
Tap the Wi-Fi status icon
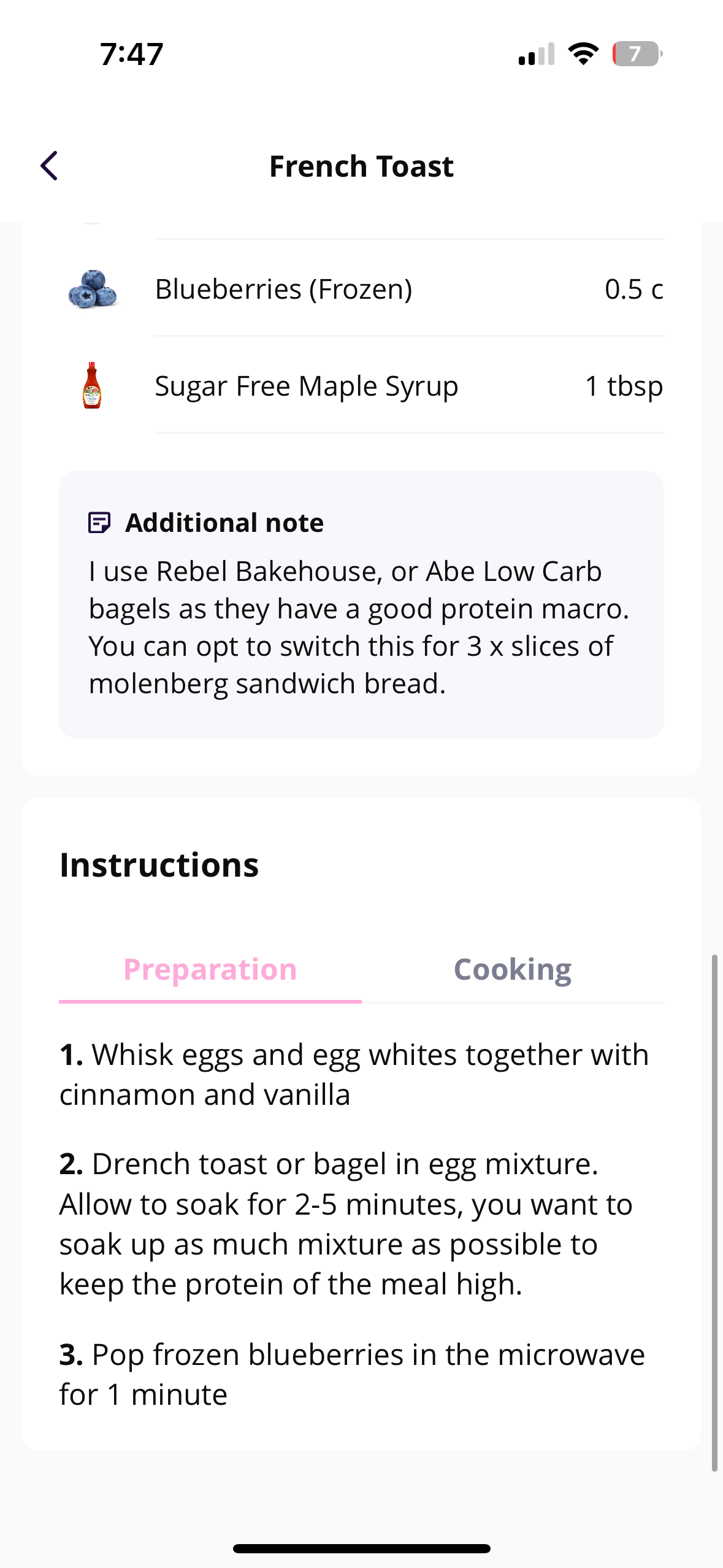583,53
